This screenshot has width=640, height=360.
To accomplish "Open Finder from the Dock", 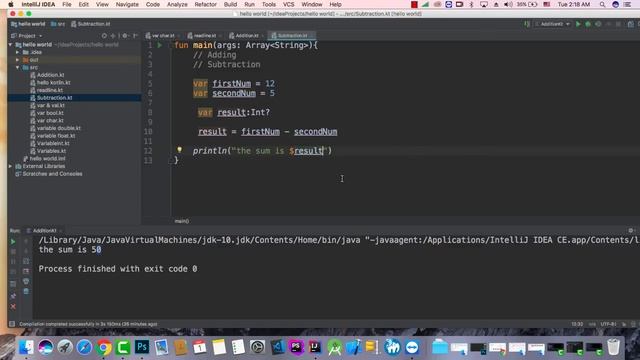I will click(26, 347).
